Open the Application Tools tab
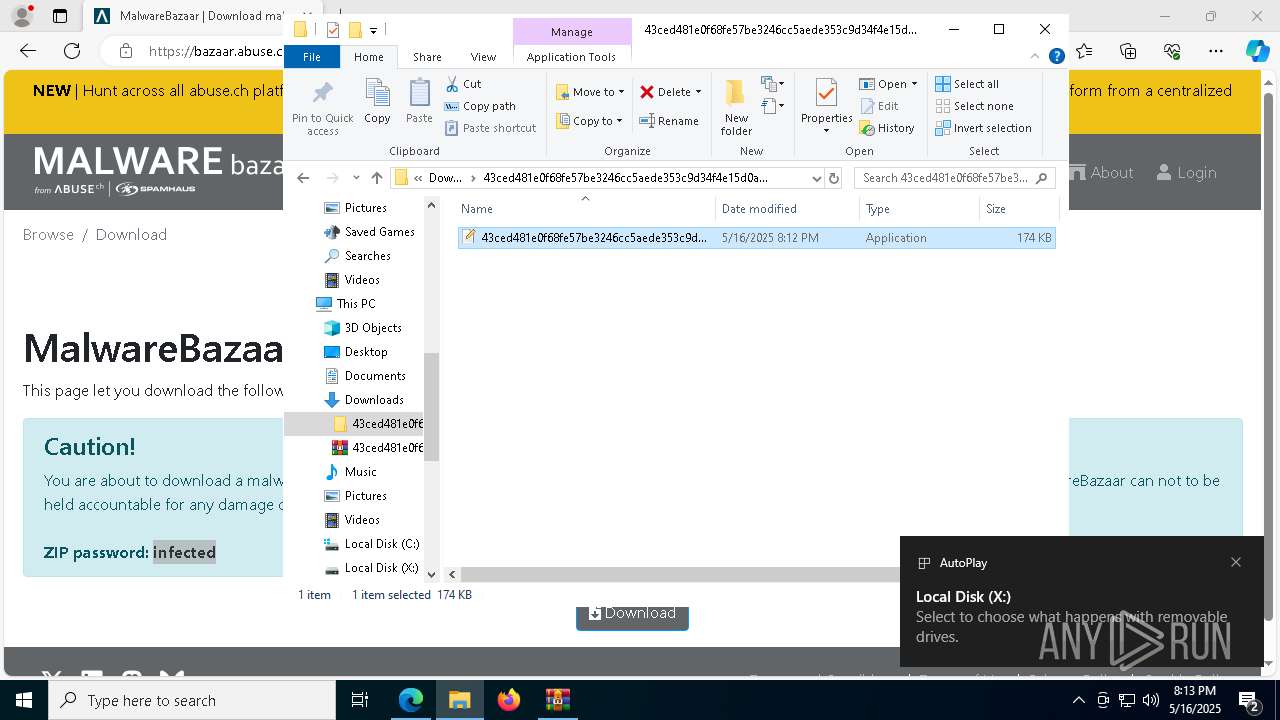1280x720 pixels. click(571, 57)
